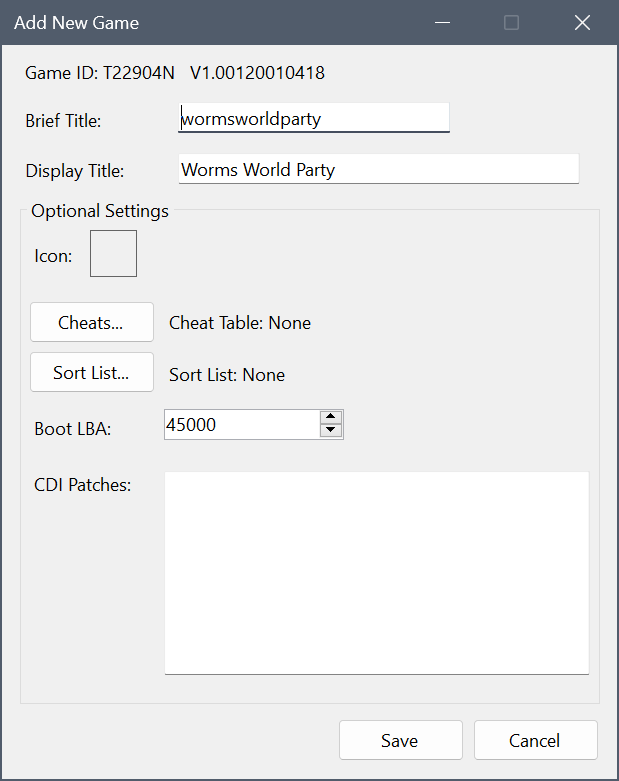Minimize the Add New Game dialog

click(x=440, y=22)
